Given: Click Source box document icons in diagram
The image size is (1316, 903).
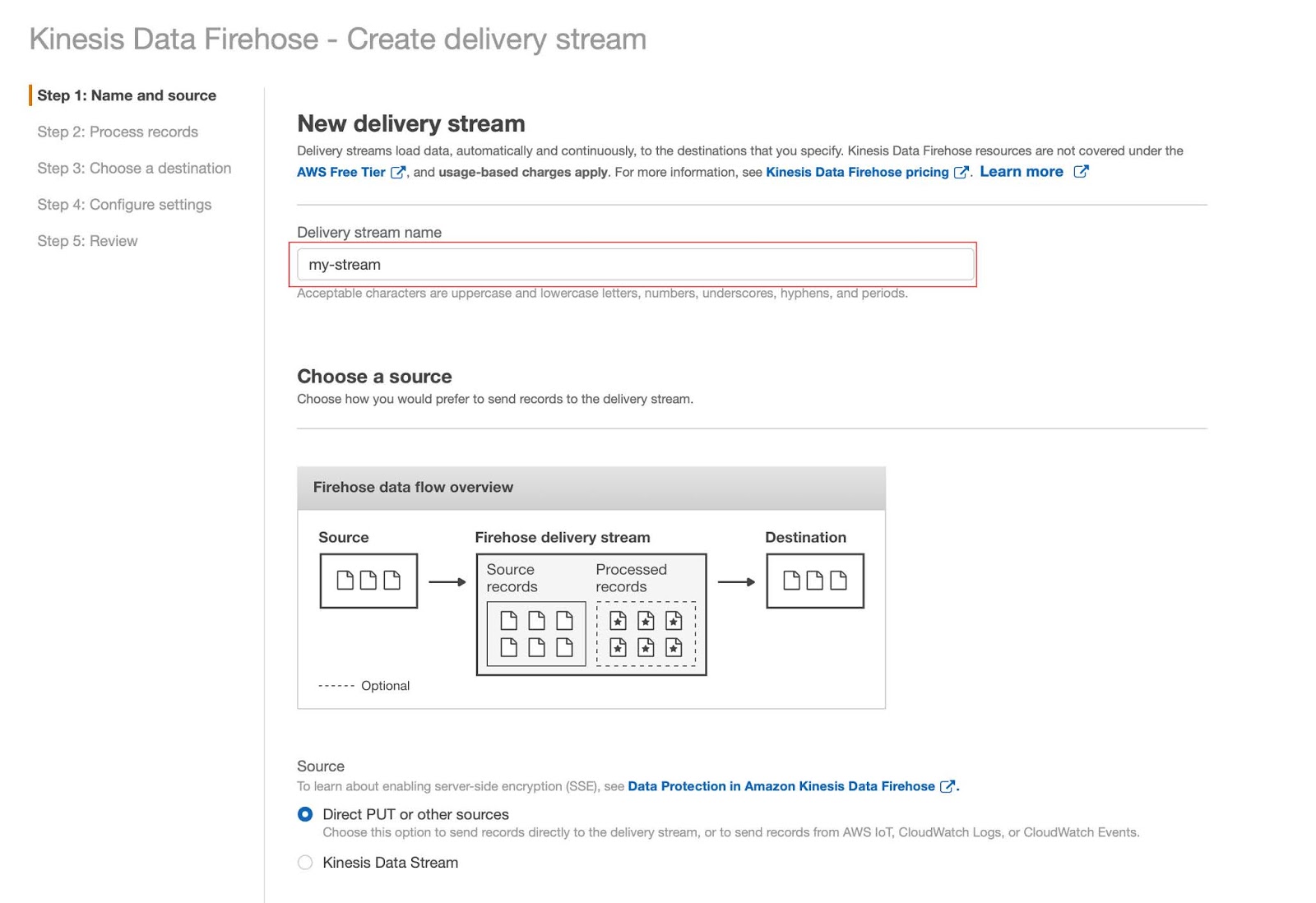Looking at the screenshot, I should coord(368,581).
